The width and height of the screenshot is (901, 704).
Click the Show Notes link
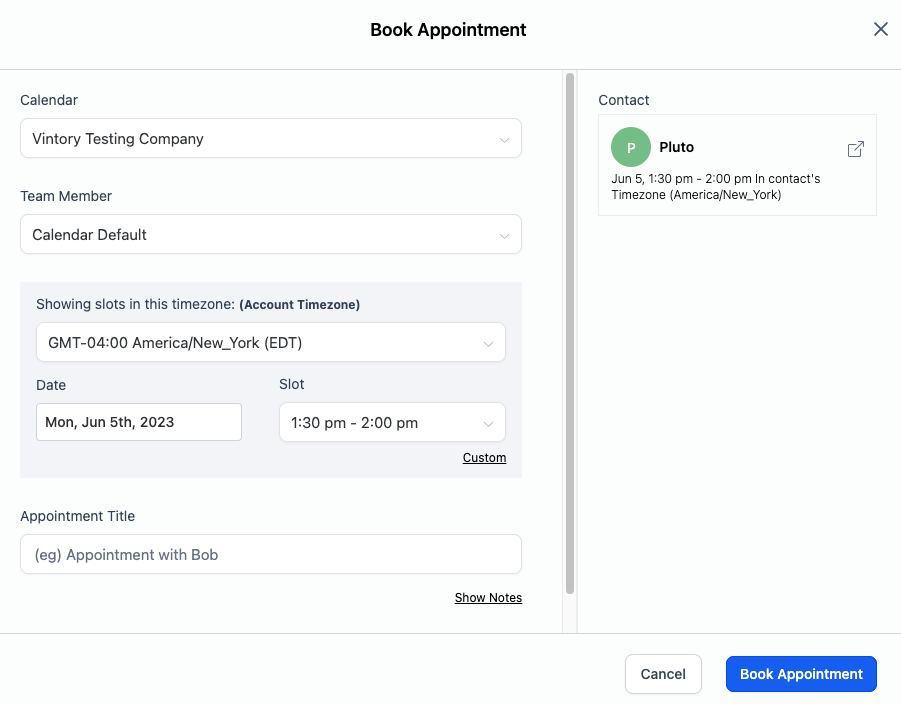[488, 598]
